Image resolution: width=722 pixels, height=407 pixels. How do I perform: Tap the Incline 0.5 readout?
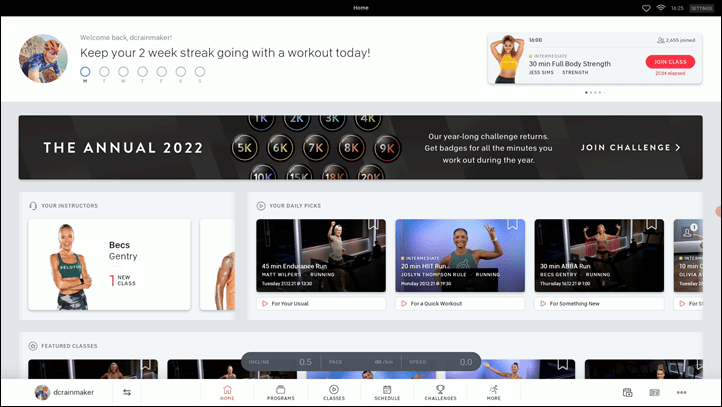(280, 362)
